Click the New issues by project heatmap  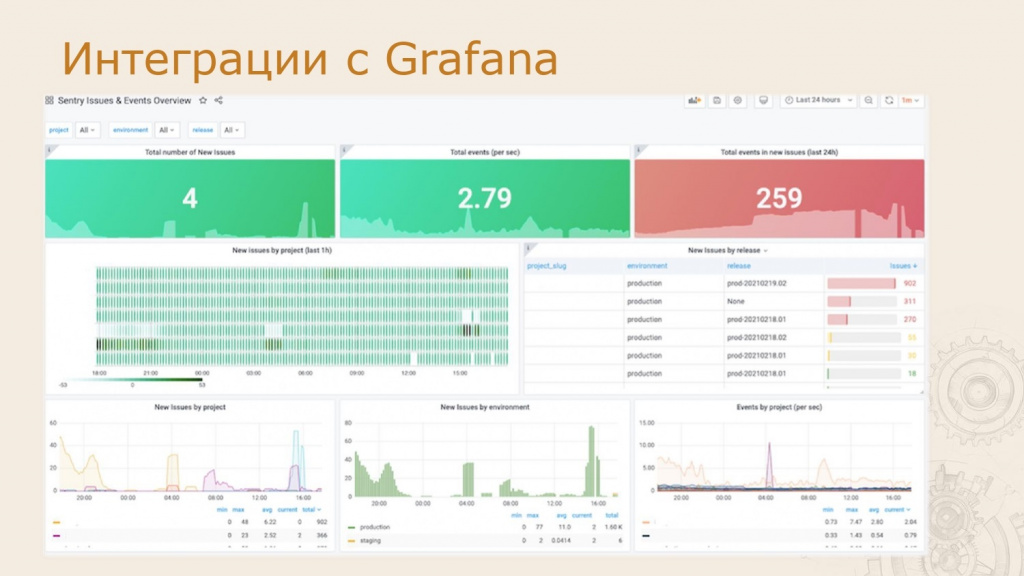click(302, 315)
